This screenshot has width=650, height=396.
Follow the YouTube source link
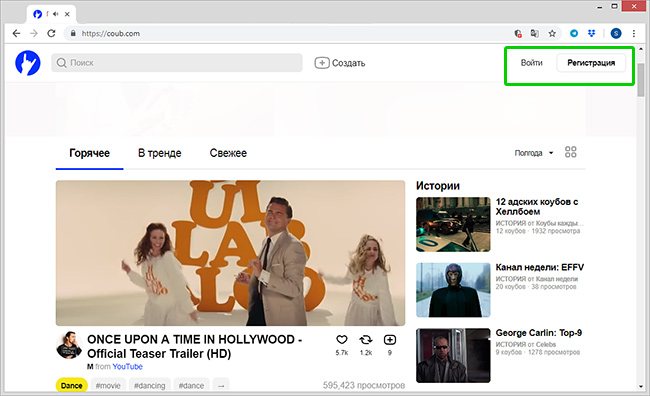coord(127,367)
